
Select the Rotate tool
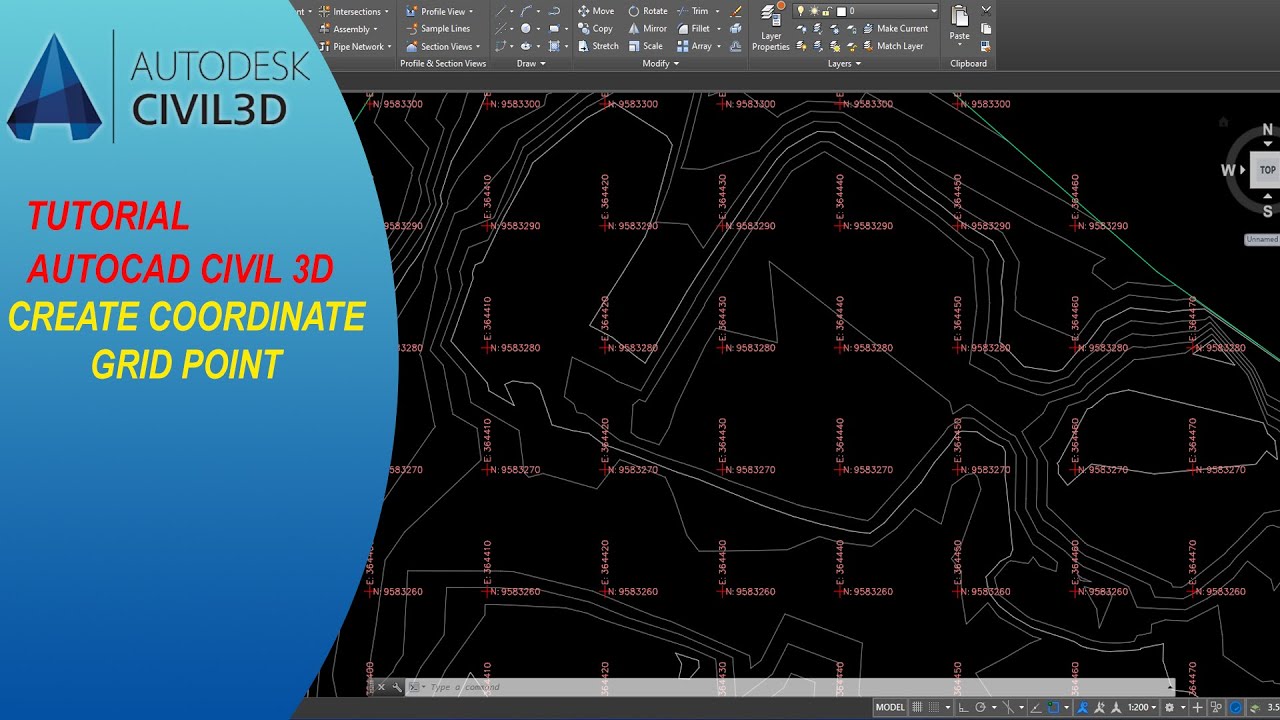[x=648, y=11]
